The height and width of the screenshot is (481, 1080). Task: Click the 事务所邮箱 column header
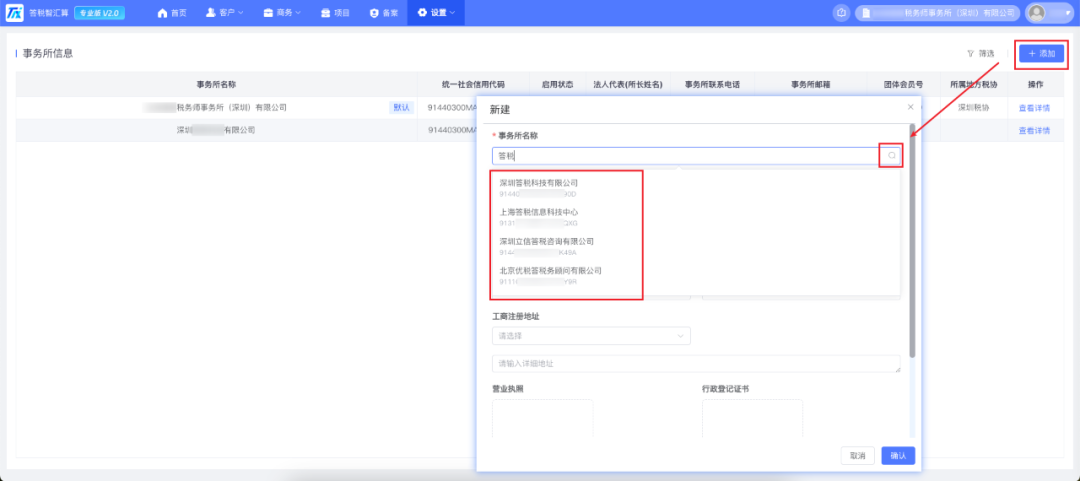810,84
